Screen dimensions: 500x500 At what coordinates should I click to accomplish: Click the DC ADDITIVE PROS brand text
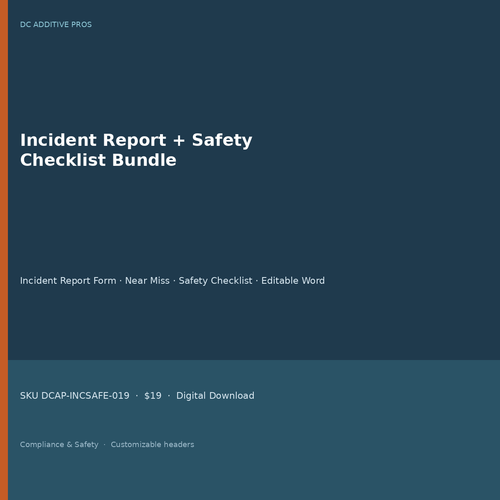56,25
